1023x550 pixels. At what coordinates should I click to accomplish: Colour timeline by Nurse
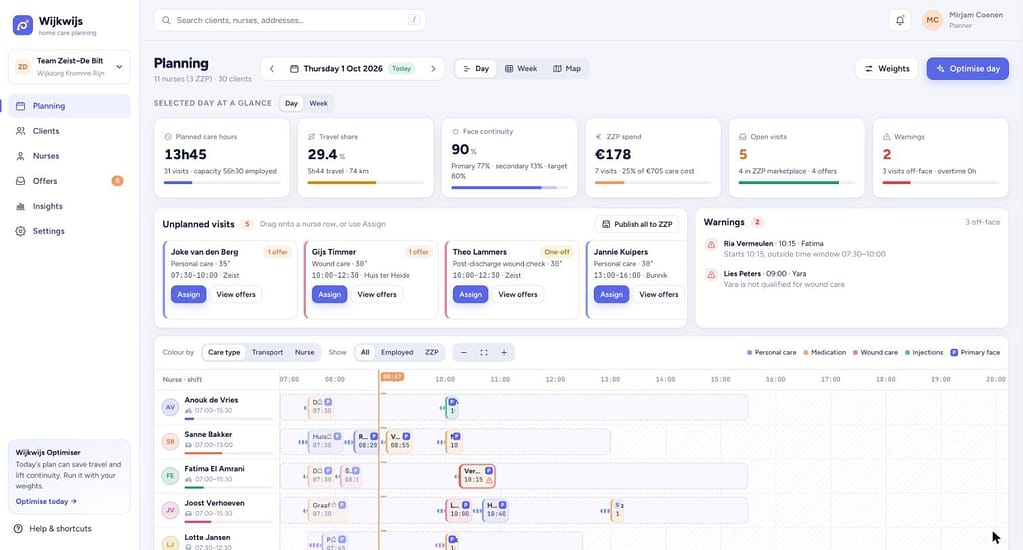click(305, 352)
